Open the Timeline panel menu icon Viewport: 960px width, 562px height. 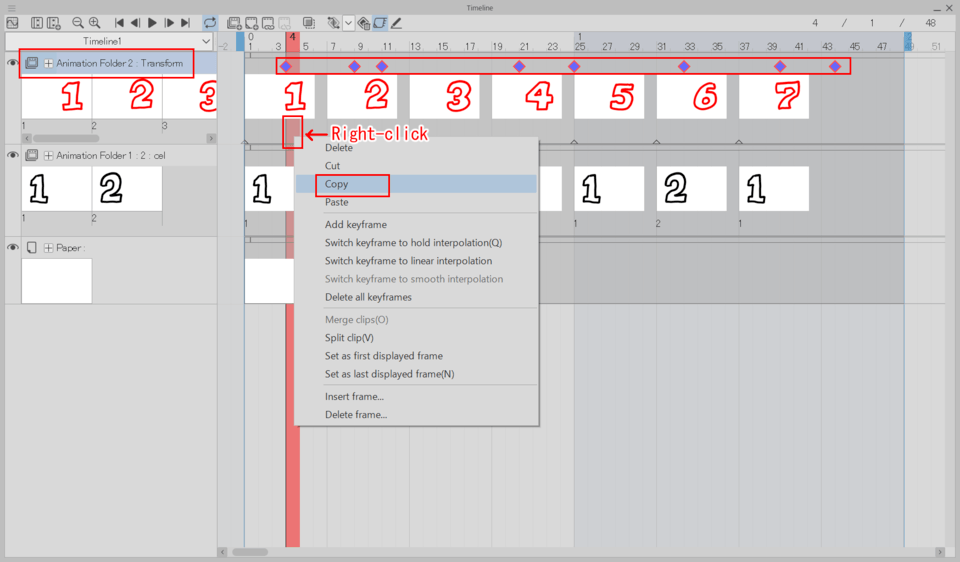[x=12, y=8]
